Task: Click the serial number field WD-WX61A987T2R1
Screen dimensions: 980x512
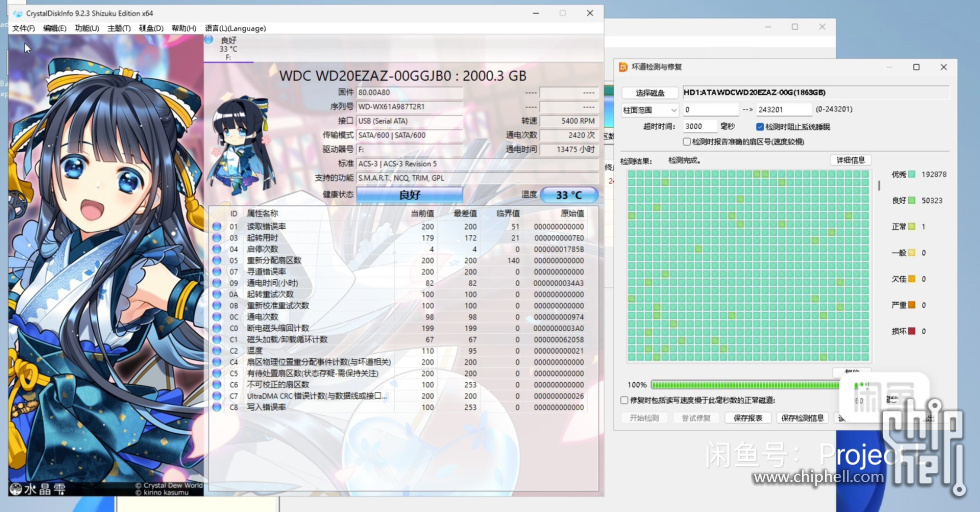Action: 409,106
